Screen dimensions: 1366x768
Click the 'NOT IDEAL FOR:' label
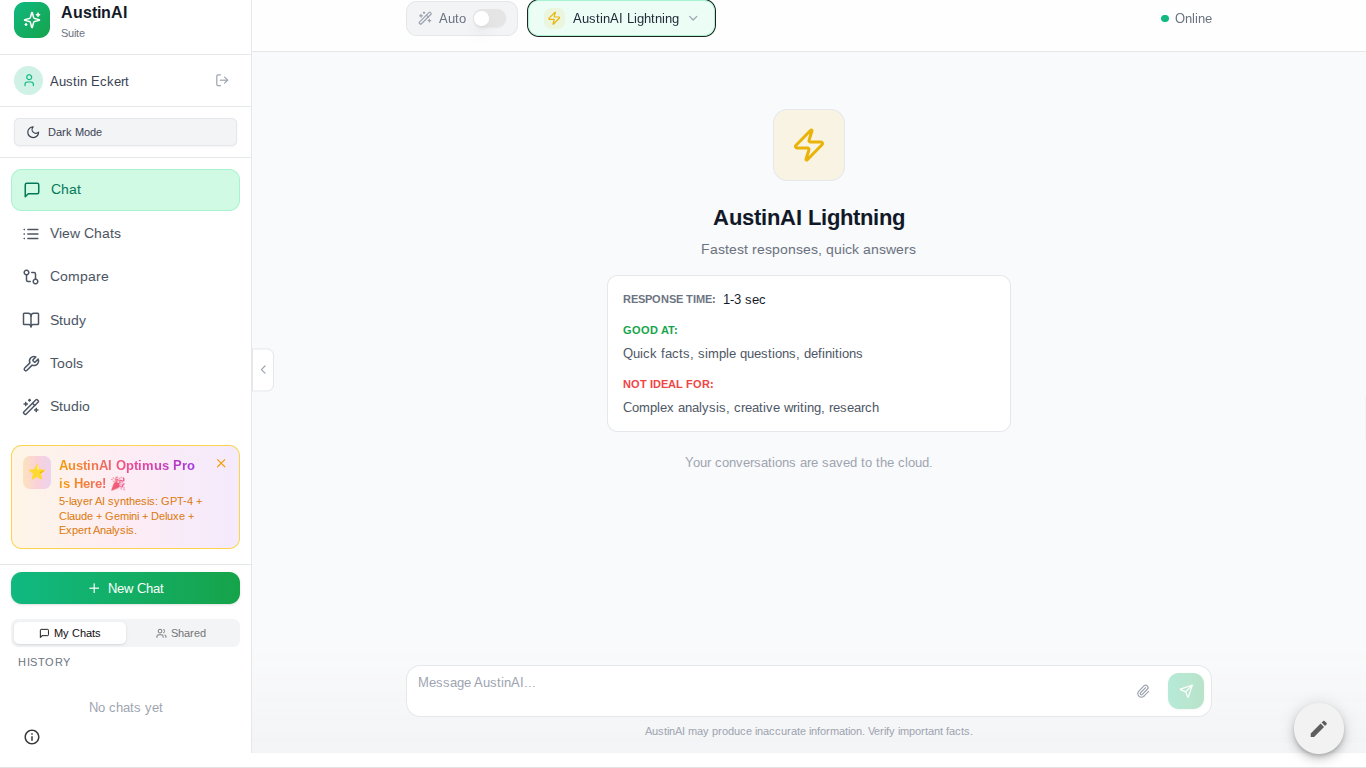click(668, 384)
